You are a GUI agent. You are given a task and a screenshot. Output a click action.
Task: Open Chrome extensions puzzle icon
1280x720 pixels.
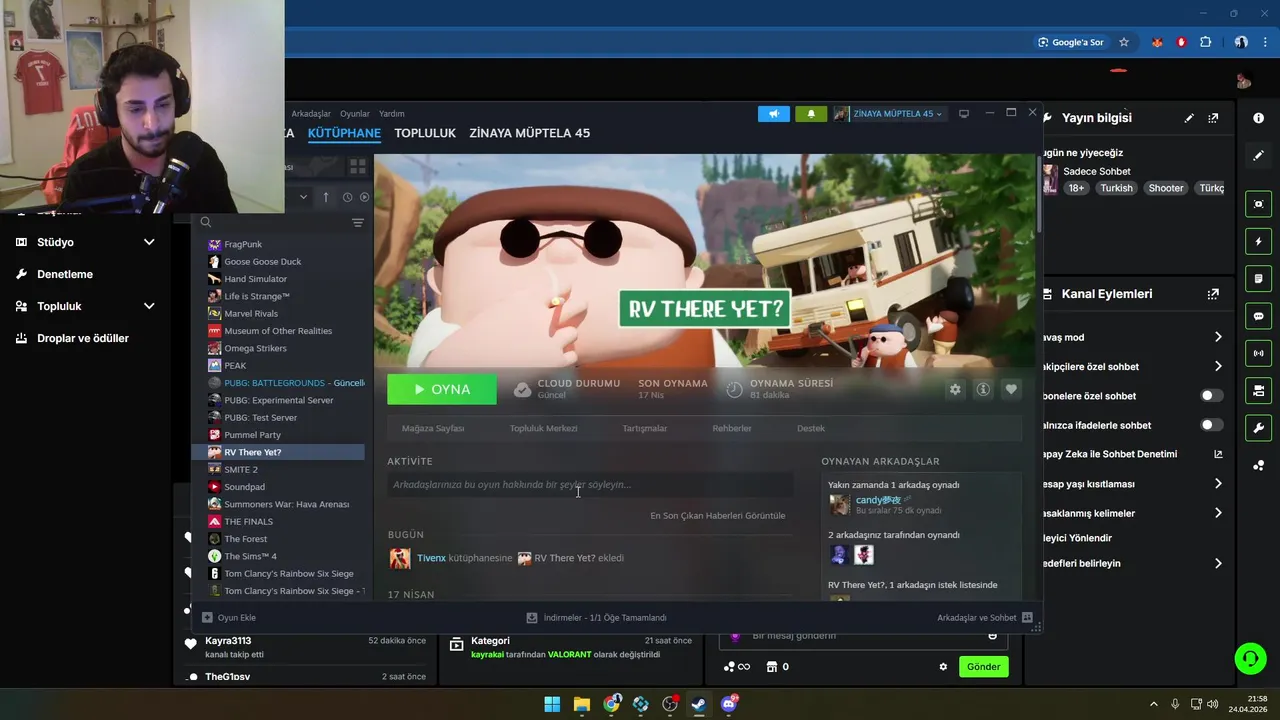pyautogui.click(x=1205, y=42)
